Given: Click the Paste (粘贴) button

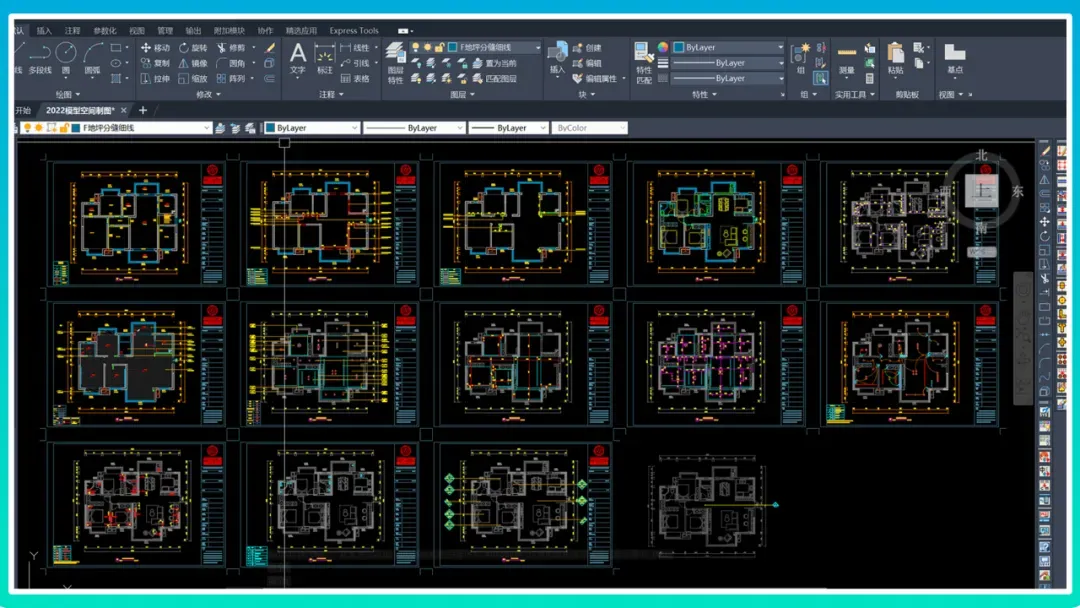Looking at the screenshot, I should coord(895,59).
